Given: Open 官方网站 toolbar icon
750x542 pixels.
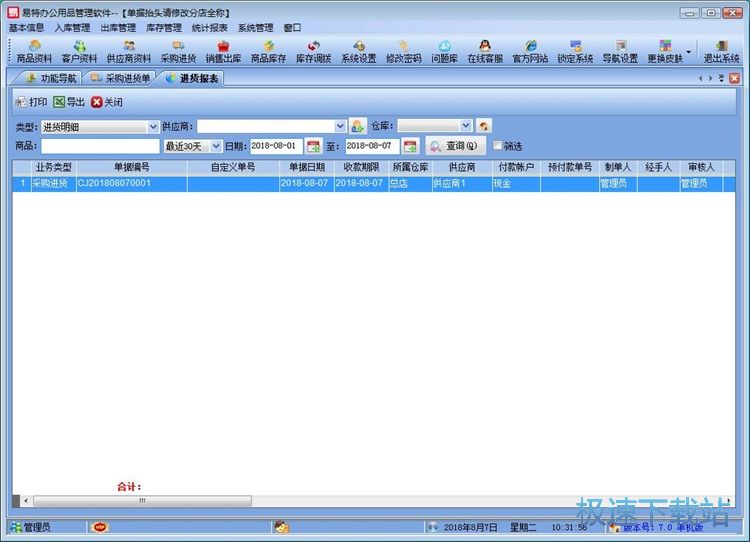Looking at the screenshot, I should click(x=530, y=52).
